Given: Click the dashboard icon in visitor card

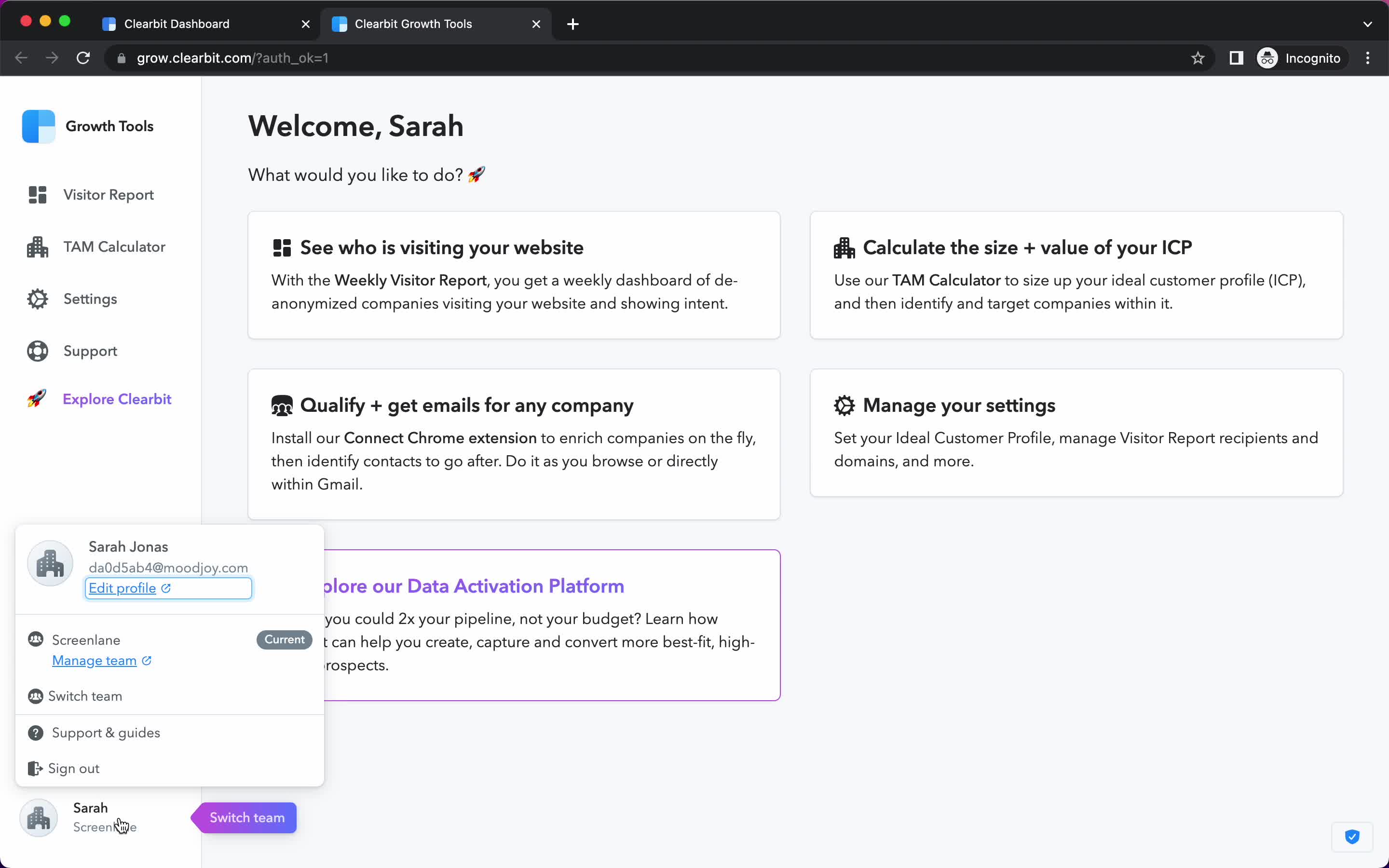Looking at the screenshot, I should pyautogui.click(x=282, y=248).
